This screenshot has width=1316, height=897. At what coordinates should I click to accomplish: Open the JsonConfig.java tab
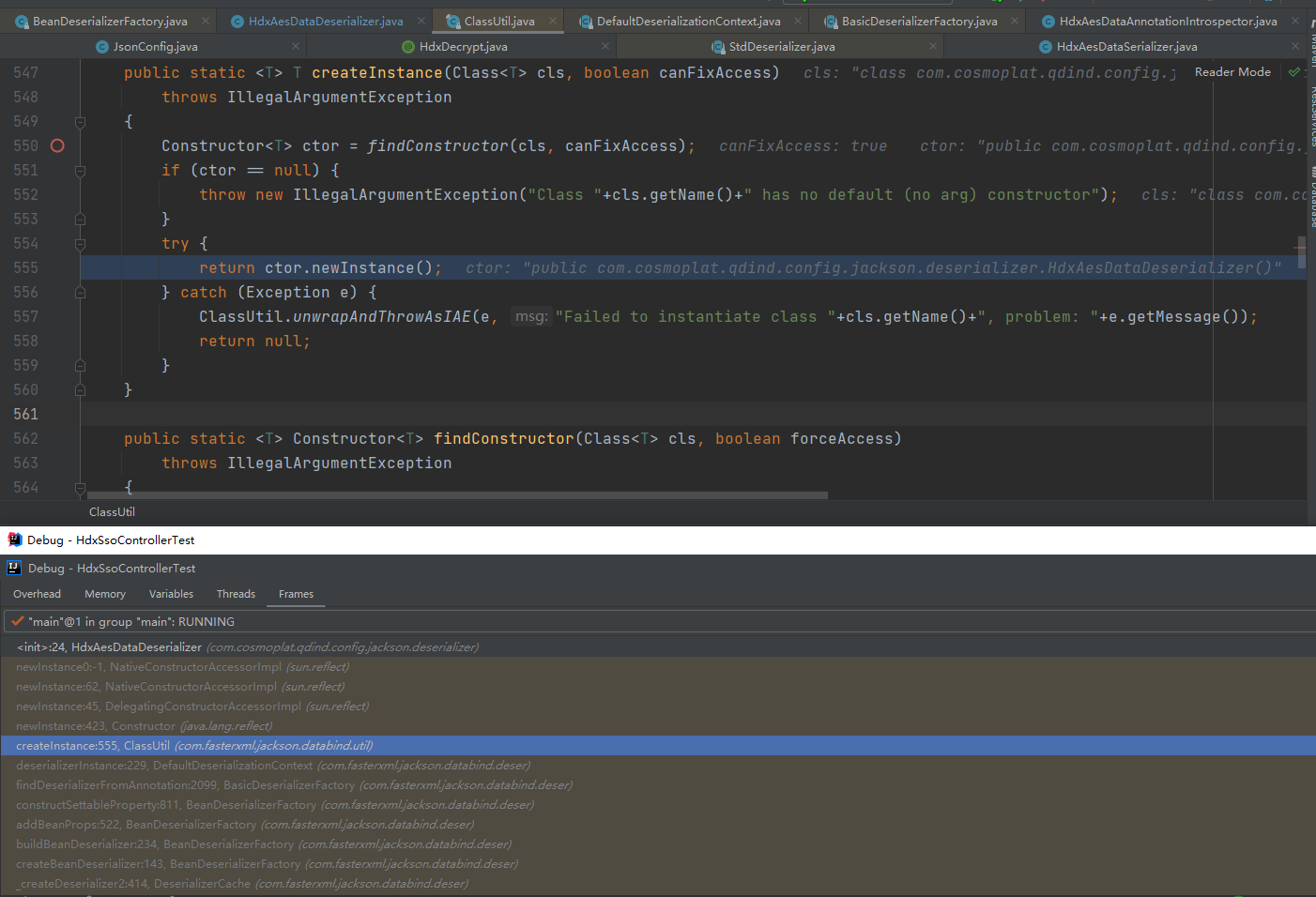[x=155, y=46]
